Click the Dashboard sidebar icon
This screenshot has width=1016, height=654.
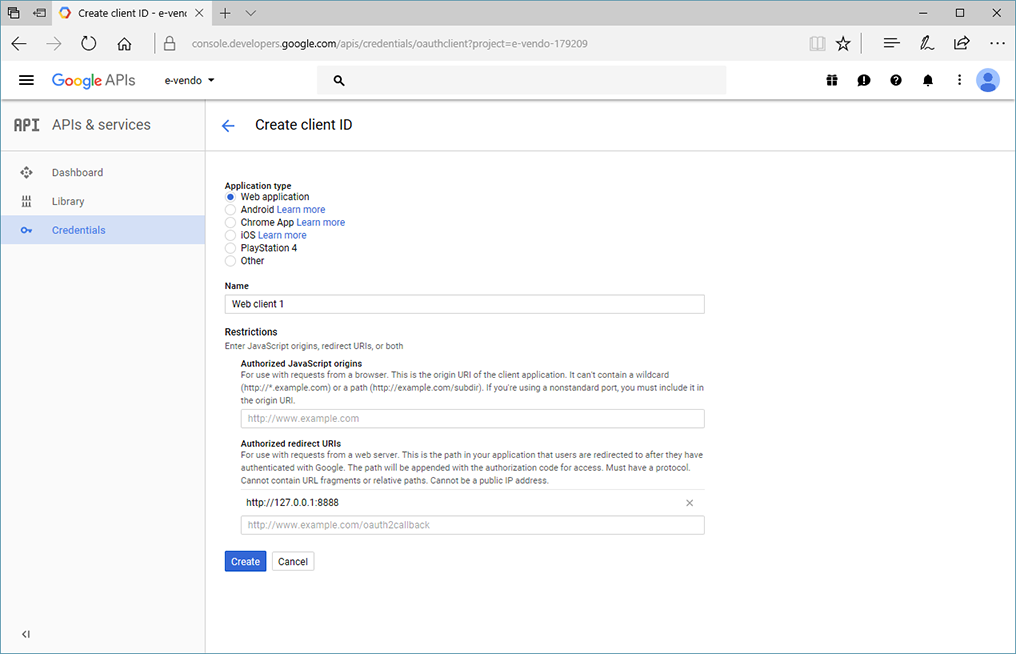(26, 172)
